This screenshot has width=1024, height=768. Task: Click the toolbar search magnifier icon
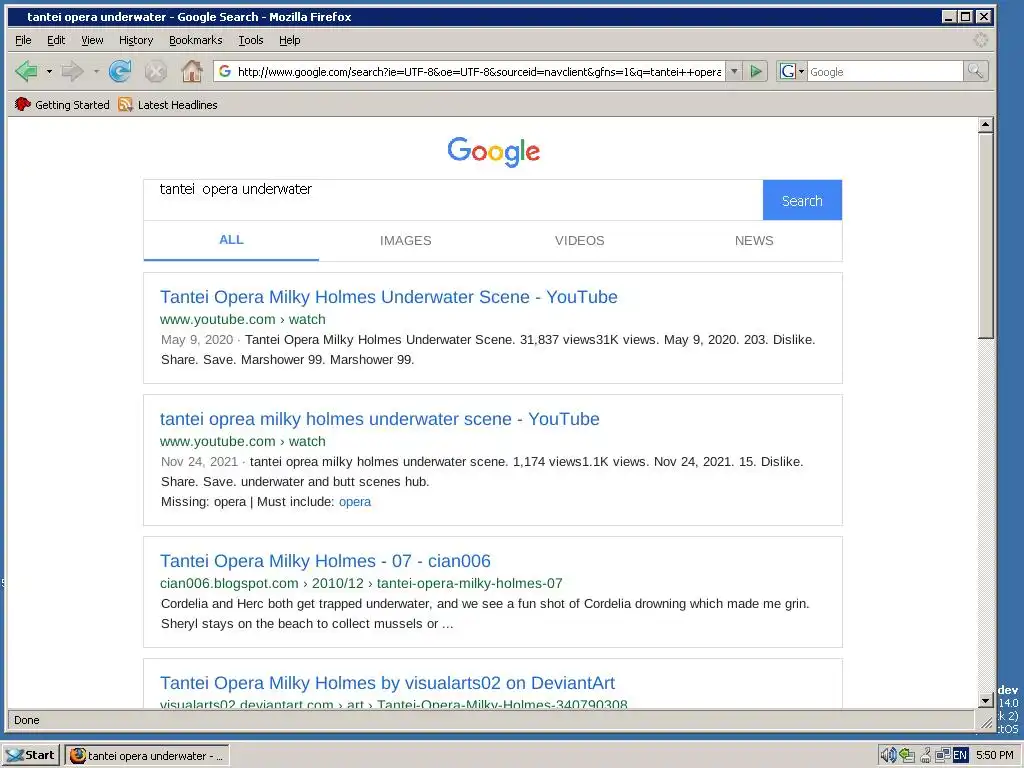point(975,71)
